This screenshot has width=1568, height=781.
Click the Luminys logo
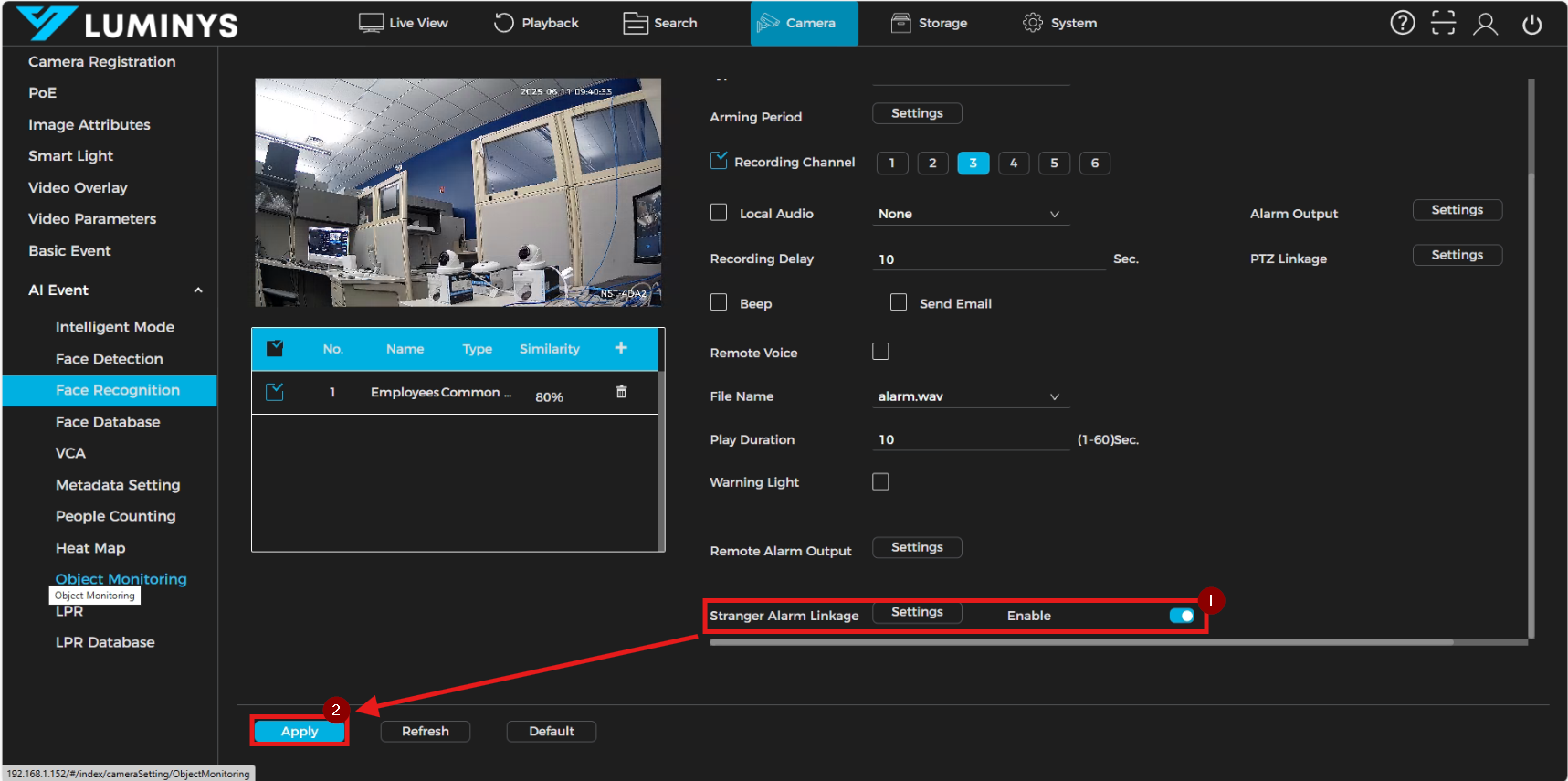click(128, 24)
